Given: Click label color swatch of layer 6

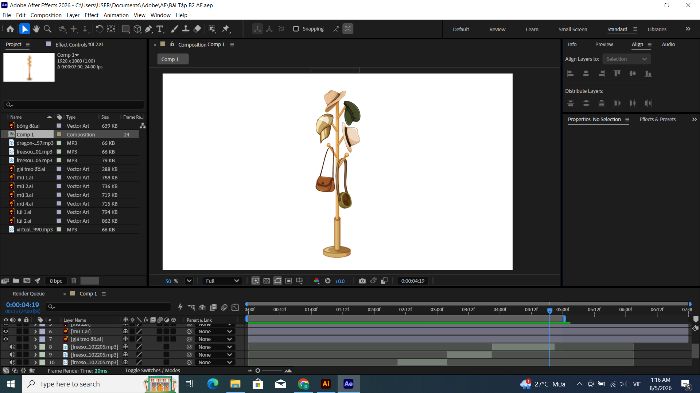Looking at the screenshot, I should point(42,331).
